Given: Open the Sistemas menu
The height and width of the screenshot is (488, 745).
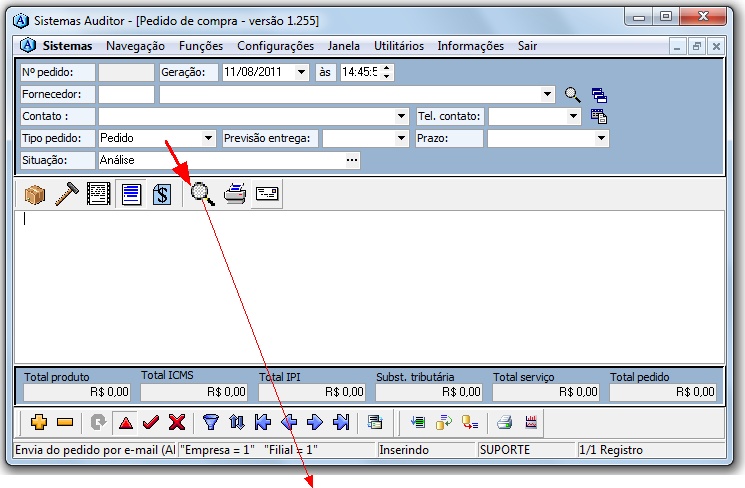Looking at the screenshot, I should click(67, 46).
